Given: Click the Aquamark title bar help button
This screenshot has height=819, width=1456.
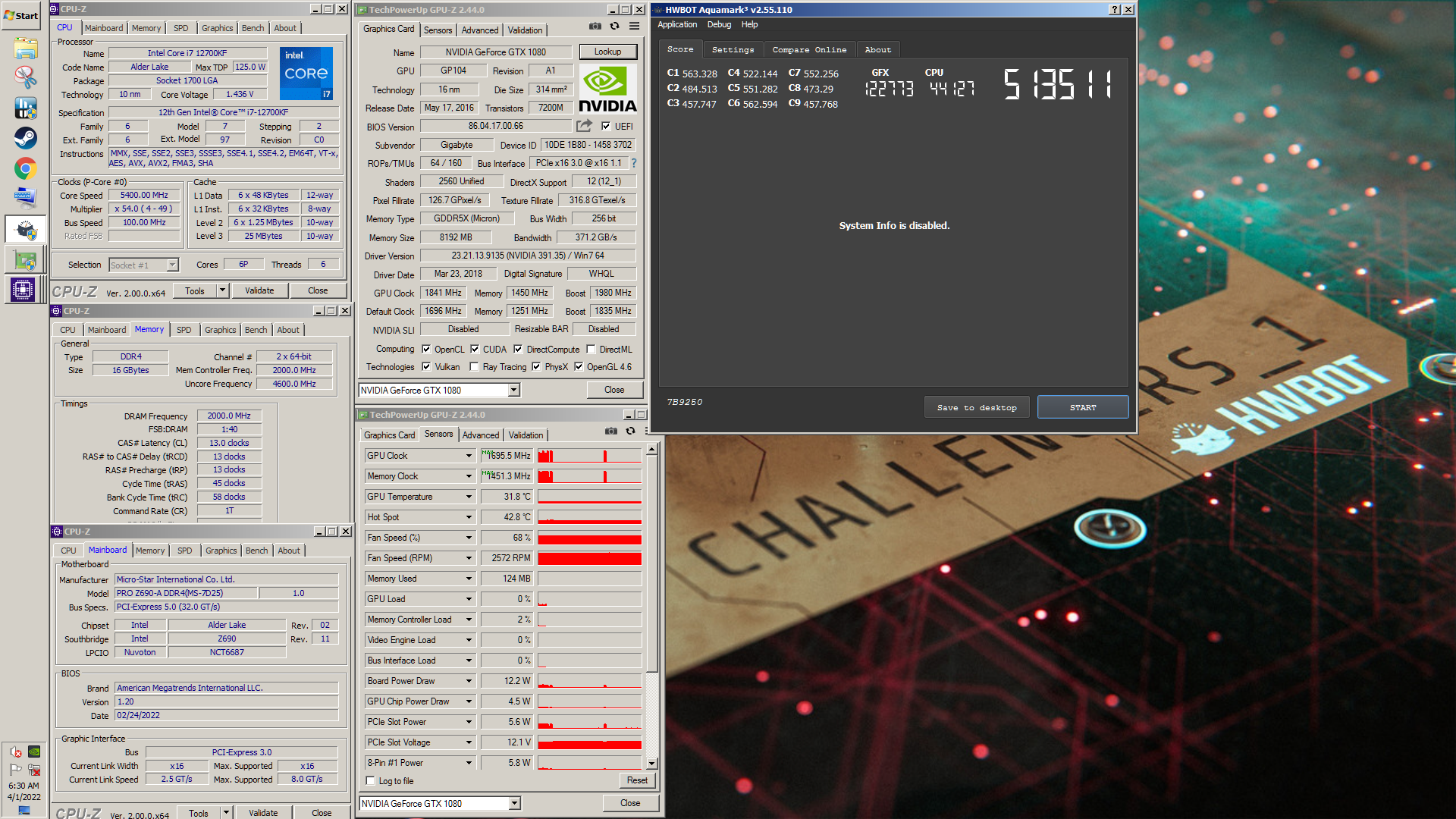Looking at the screenshot, I should [x=1114, y=10].
